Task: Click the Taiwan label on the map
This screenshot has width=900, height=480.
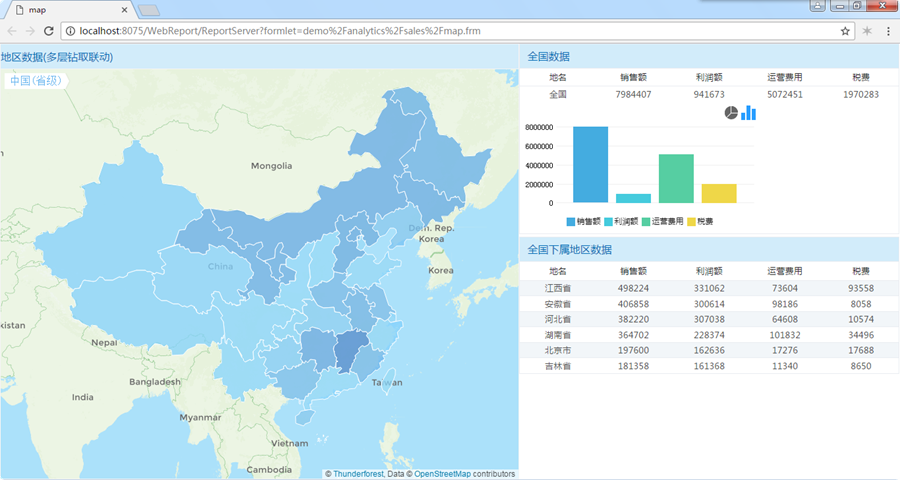Action: (x=387, y=383)
